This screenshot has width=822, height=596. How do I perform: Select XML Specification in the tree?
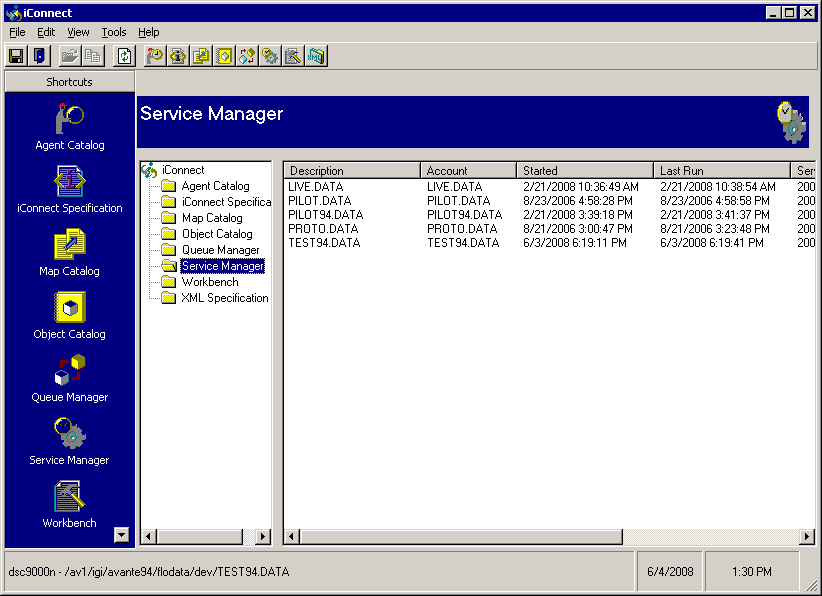point(224,298)
